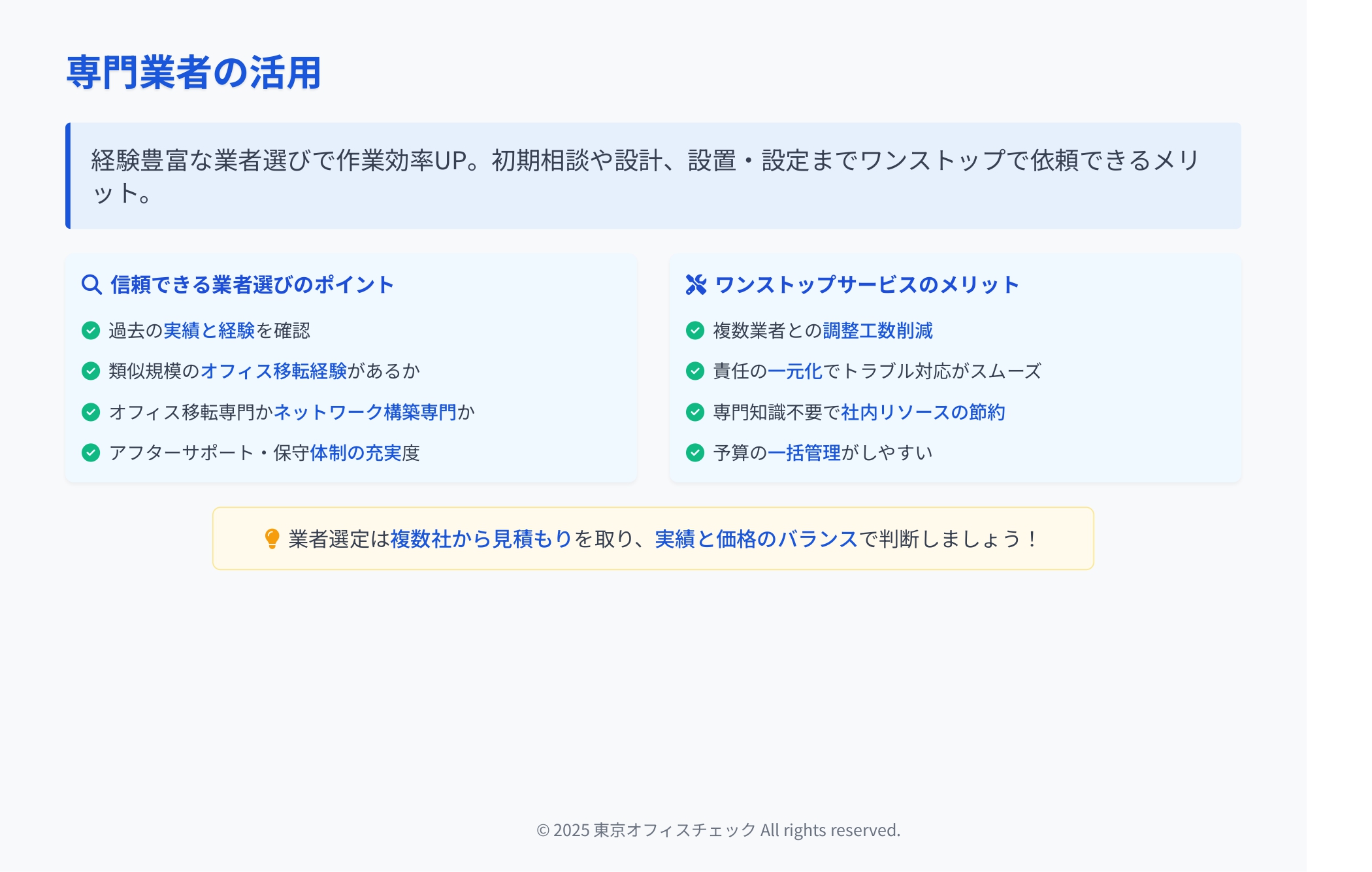The height and width of the screenshot is (872, 1372).
Task: Click the blue intro box about 経験豊富な業者選び
Action: click(x=653, y=176)
